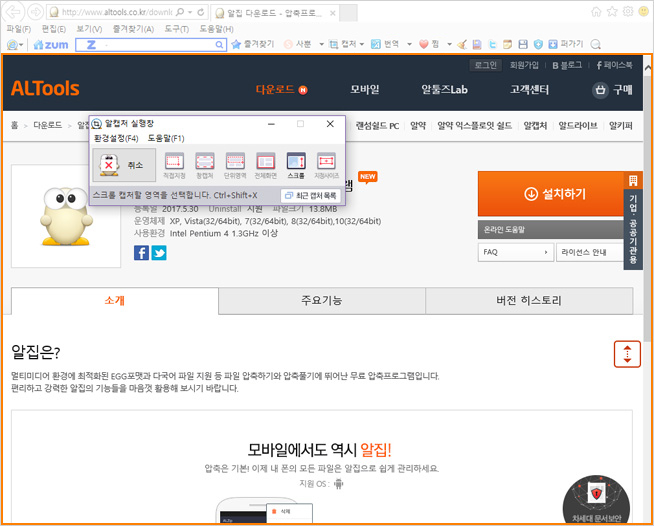This screenshot has height=526, width=654.
Task: Close the 알집 다운로드 browser tab
Action: (332, 13)
